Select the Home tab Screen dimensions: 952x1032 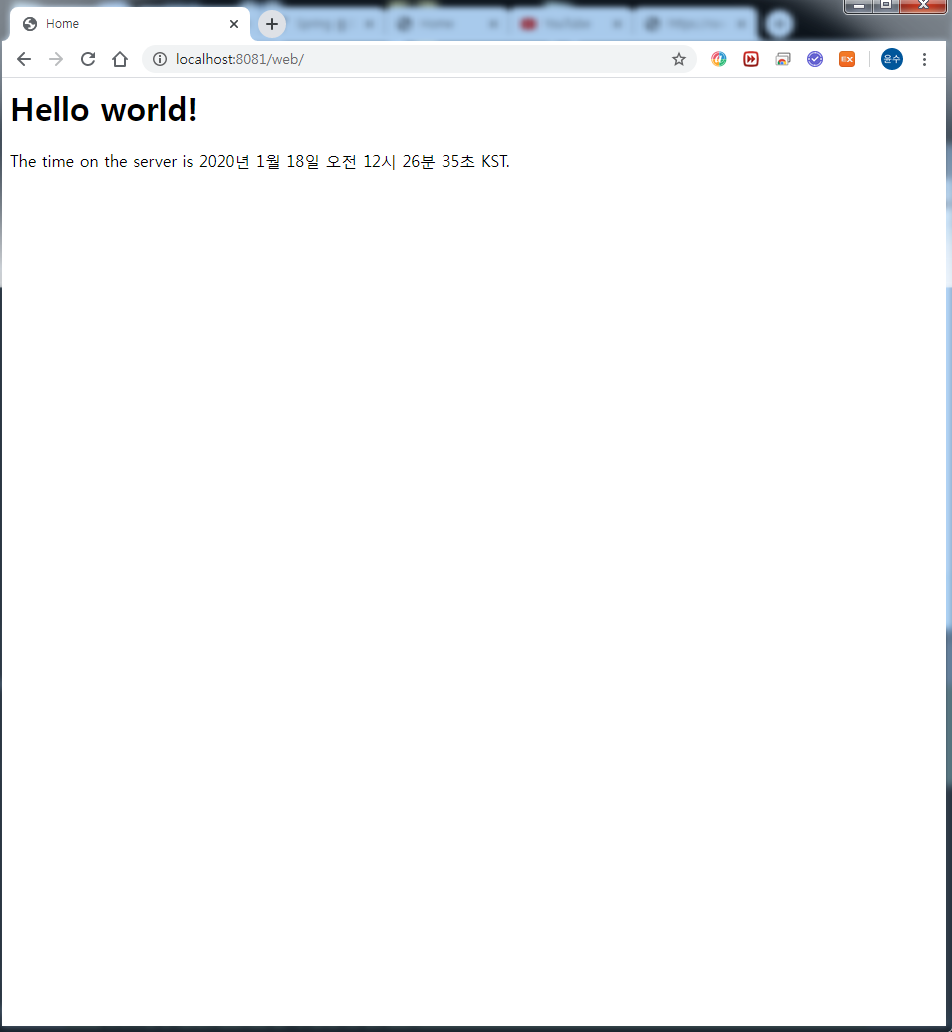(x=130, y=24)
